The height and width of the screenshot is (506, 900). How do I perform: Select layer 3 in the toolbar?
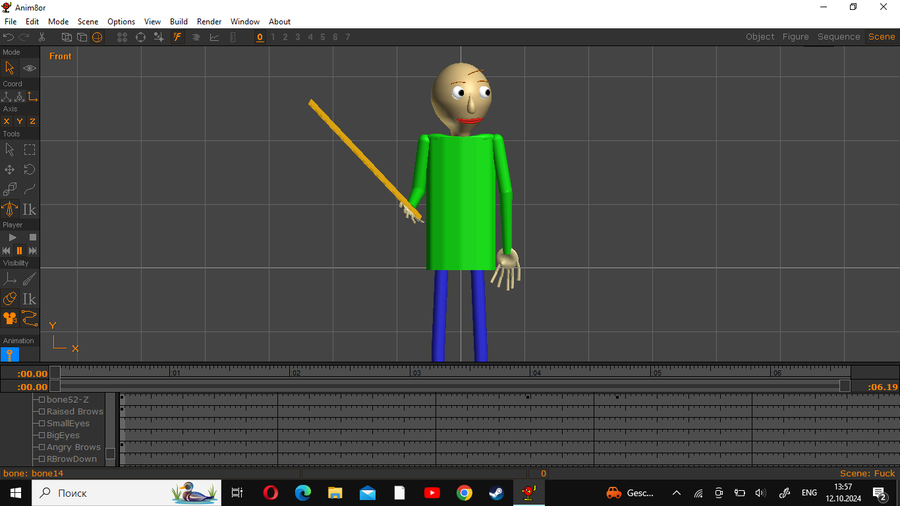[297, 37]
